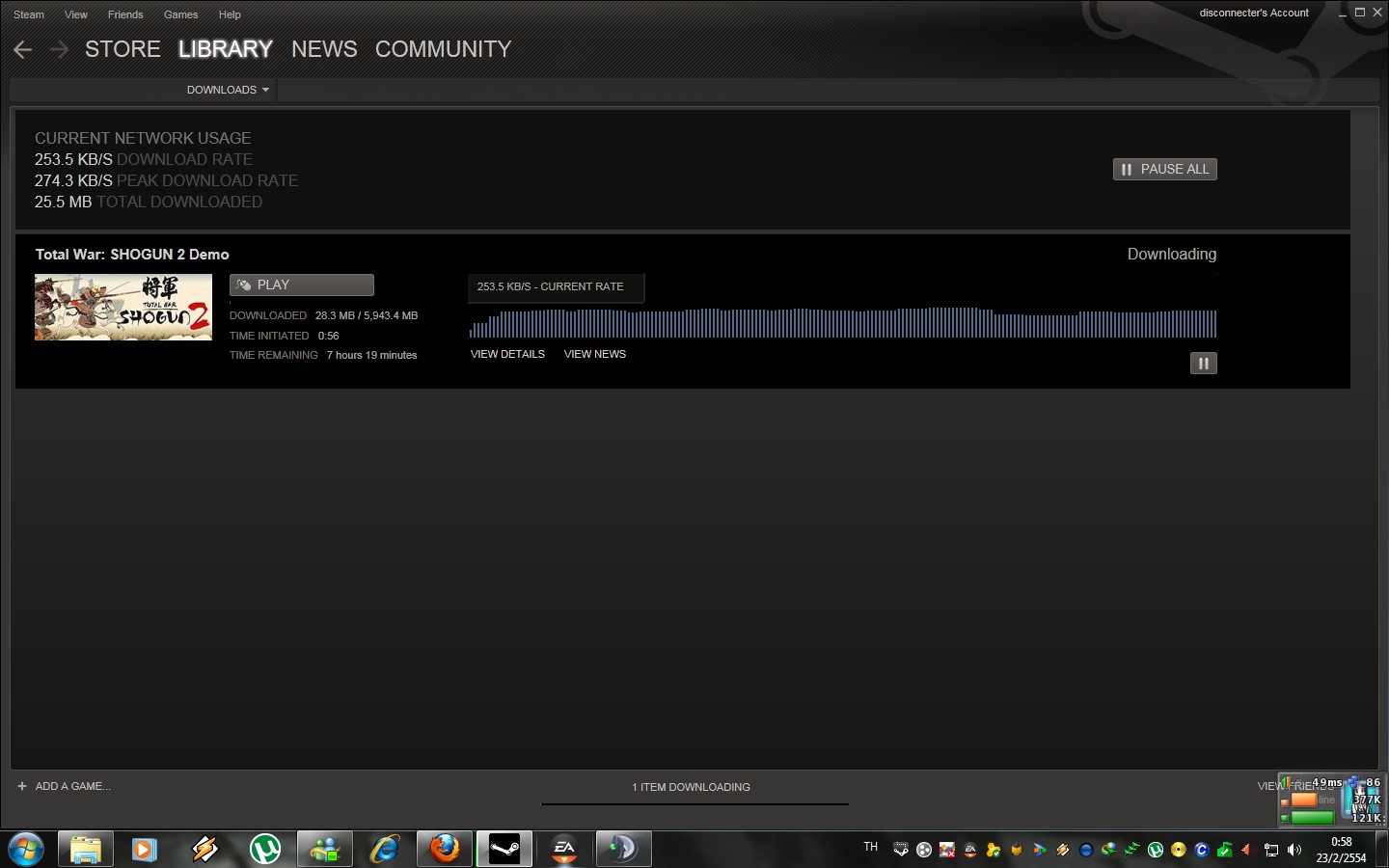Switch to Firefox on the taskbar
The image size is (1389, 868).
pos(444,850)
